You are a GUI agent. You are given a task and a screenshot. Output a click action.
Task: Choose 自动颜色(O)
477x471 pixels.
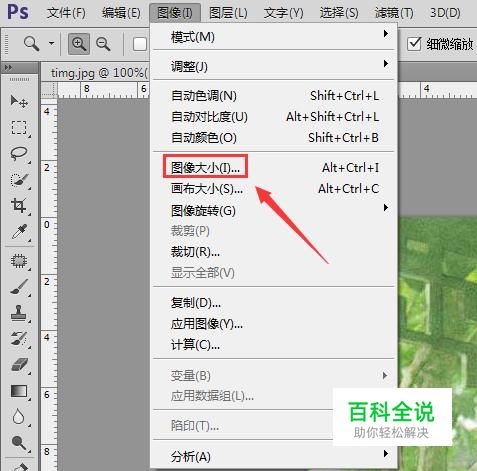(274, 138)
